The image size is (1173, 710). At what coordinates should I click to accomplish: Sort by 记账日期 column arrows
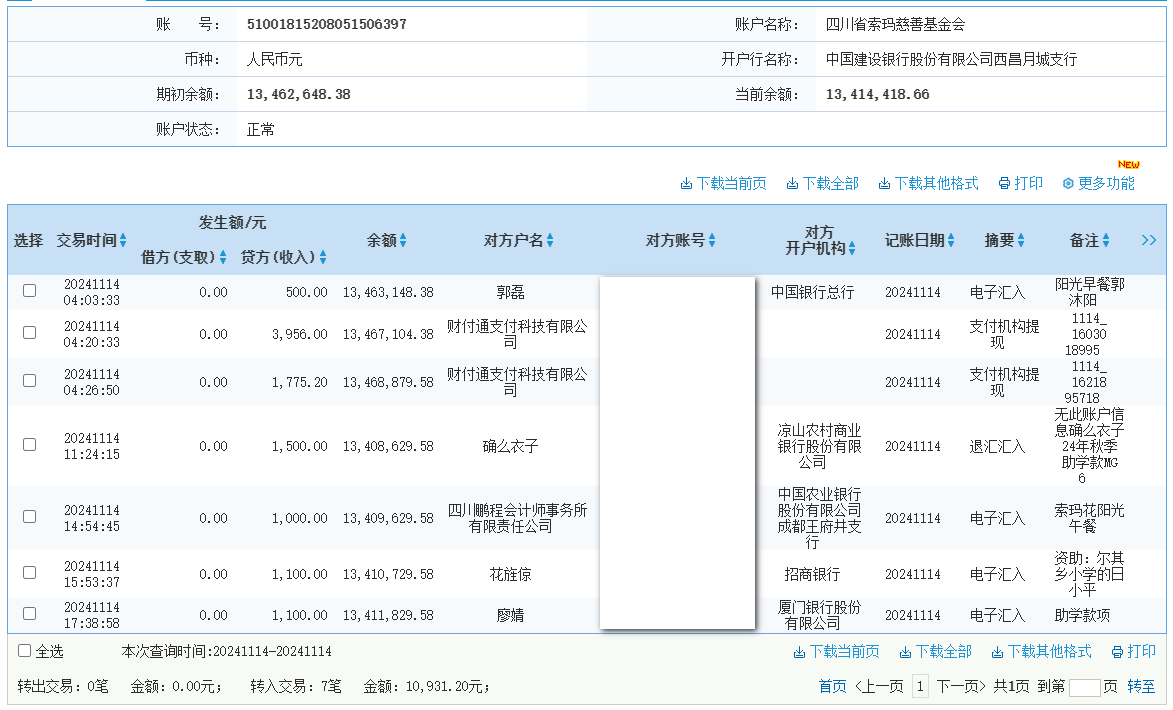tap(951, 240)
